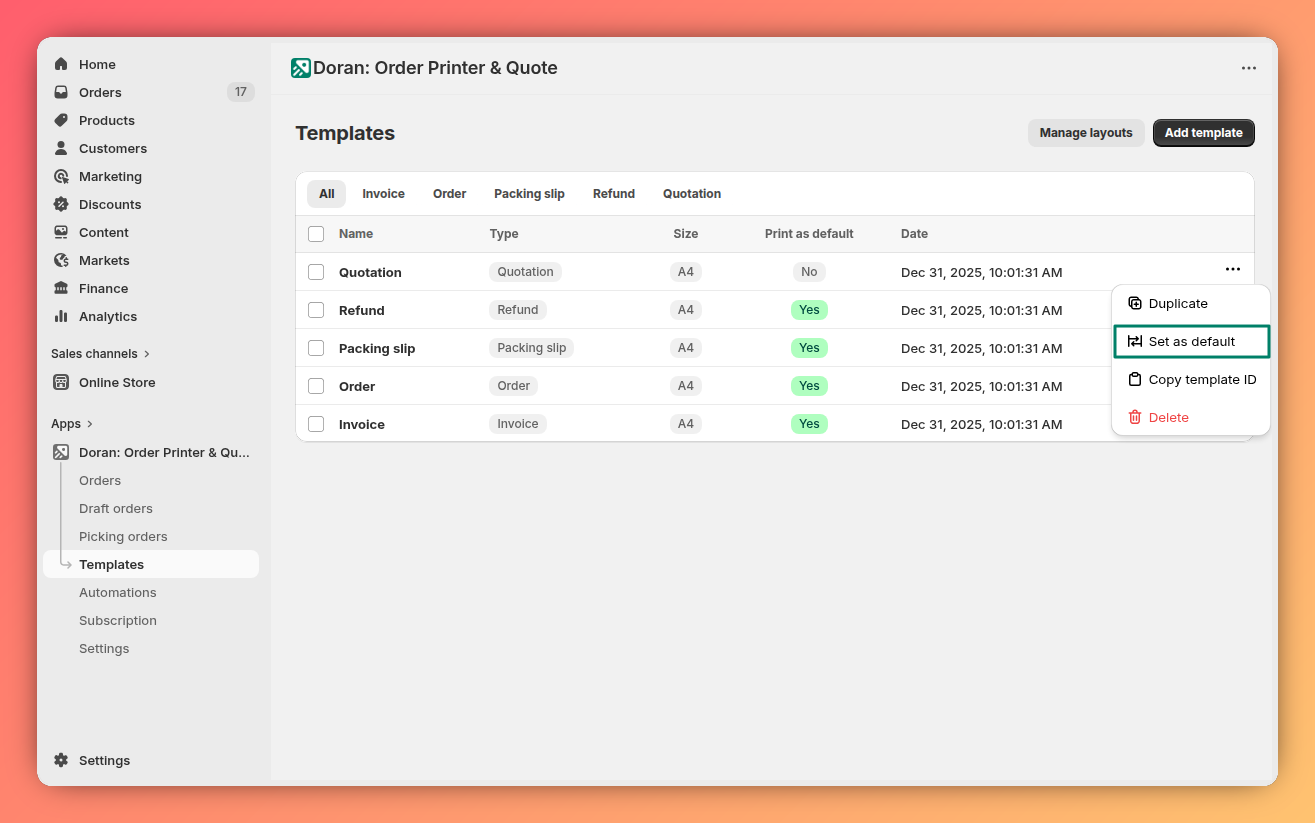Image resolution: width=1315 pixels, height=823 pixels.
Task: Open the Refund template name
Action: pyautogui.click(x=362, y=310)
